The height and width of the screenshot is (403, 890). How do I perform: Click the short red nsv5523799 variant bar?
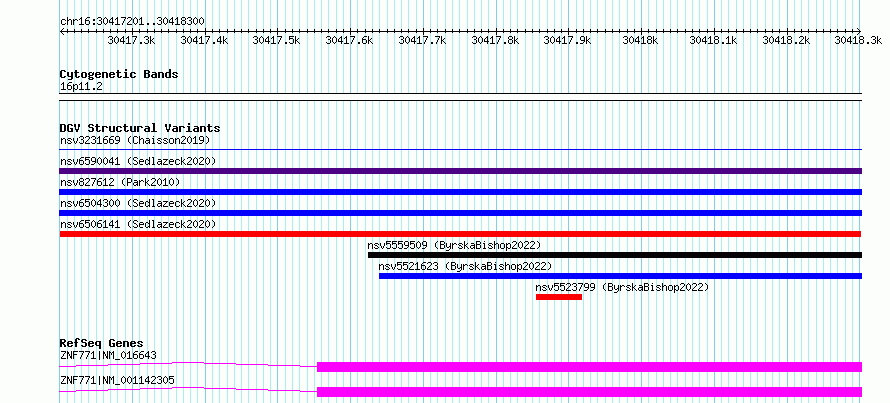(x=559, y=297)
